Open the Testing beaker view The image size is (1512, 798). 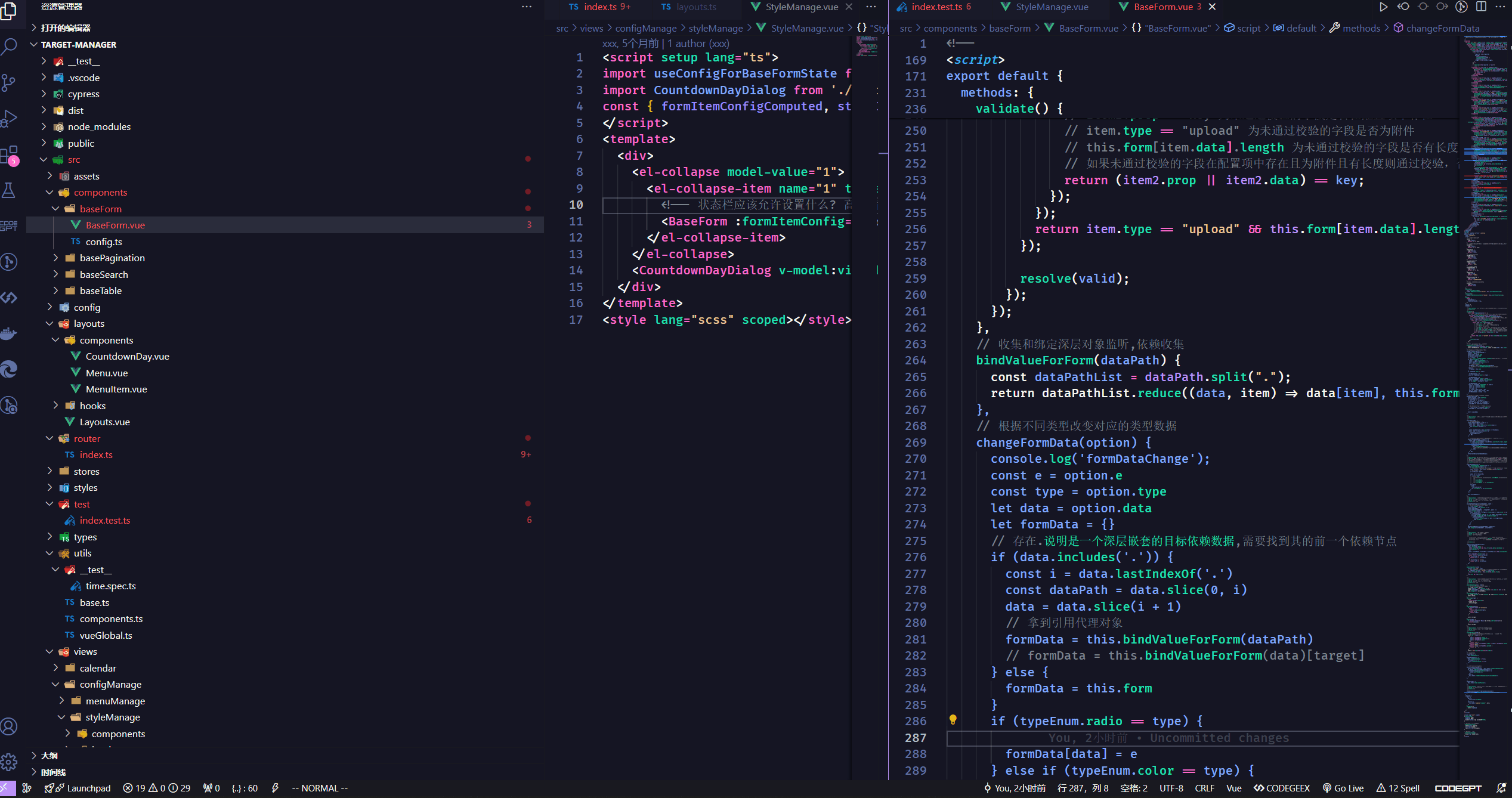pyautogui.click(x=9, y=191)
